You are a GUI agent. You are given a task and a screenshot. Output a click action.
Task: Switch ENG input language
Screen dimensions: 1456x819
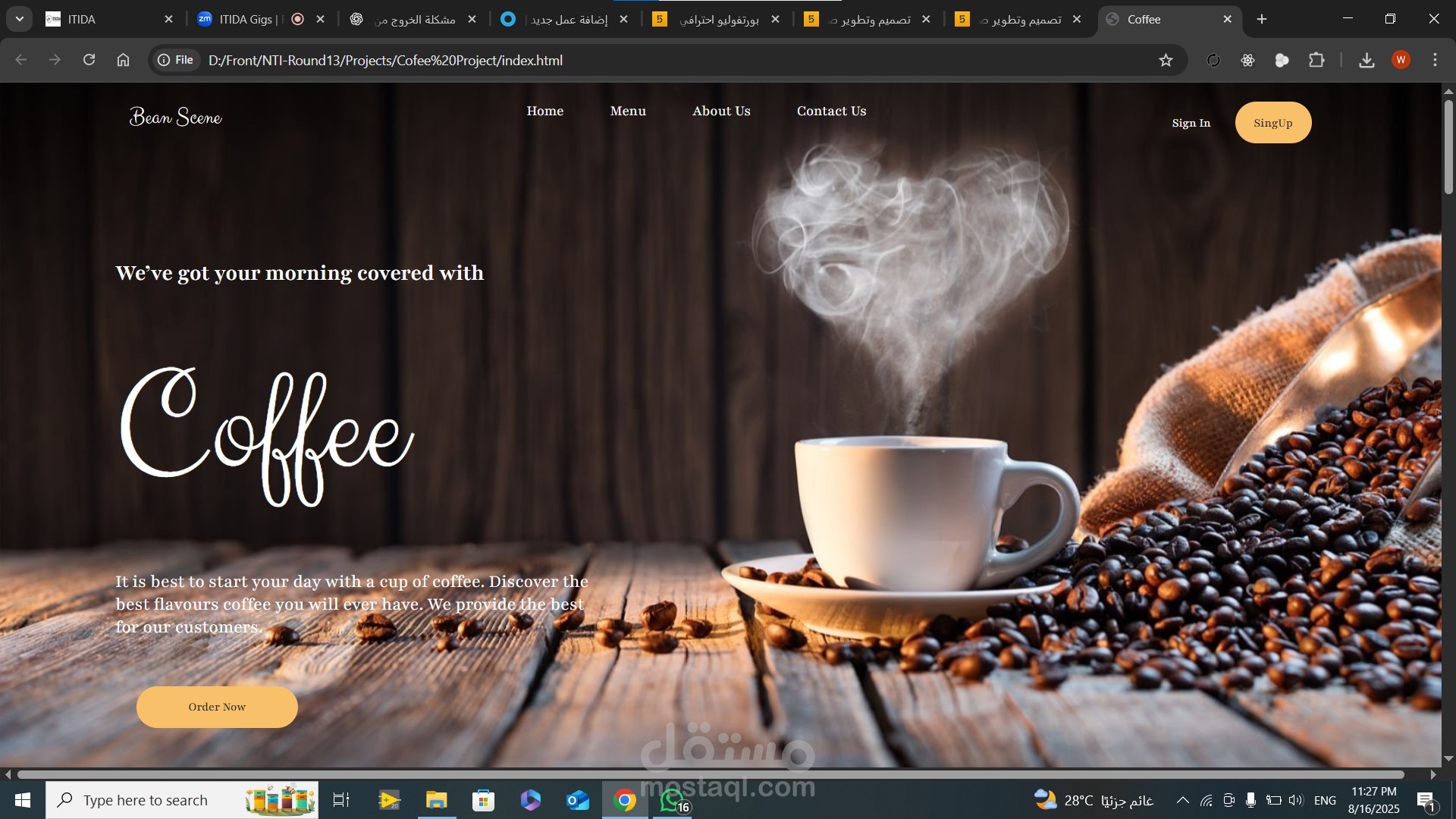(1325, 800)
